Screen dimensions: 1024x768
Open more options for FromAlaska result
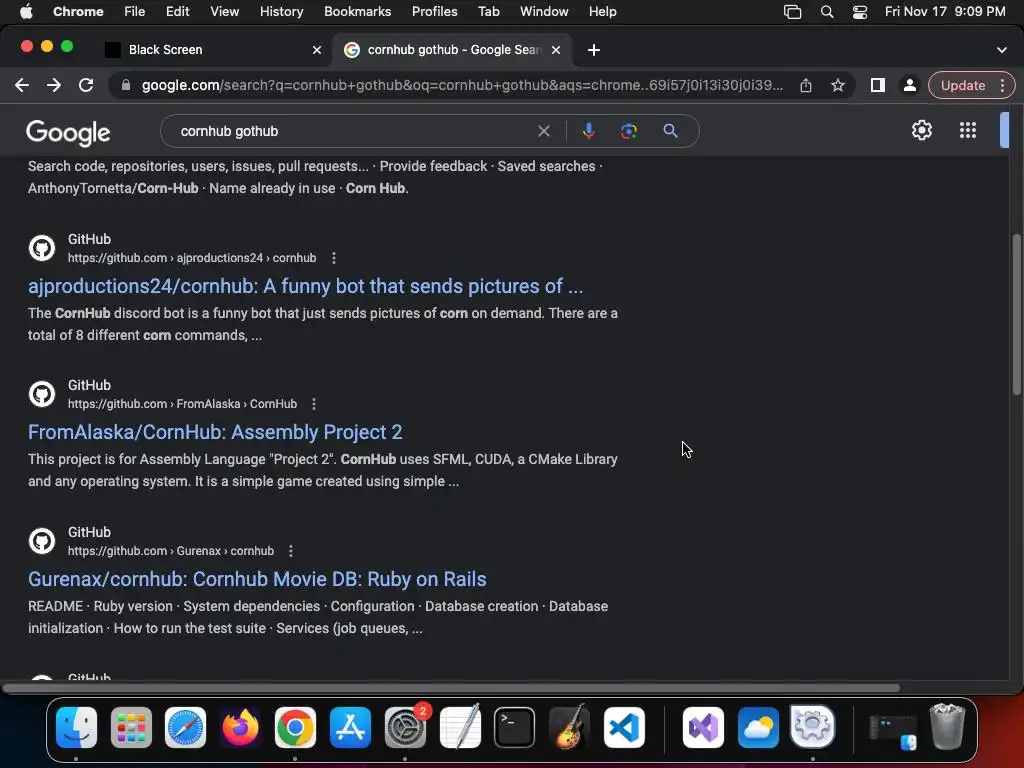pyautogui.click(x=314, y=404)
